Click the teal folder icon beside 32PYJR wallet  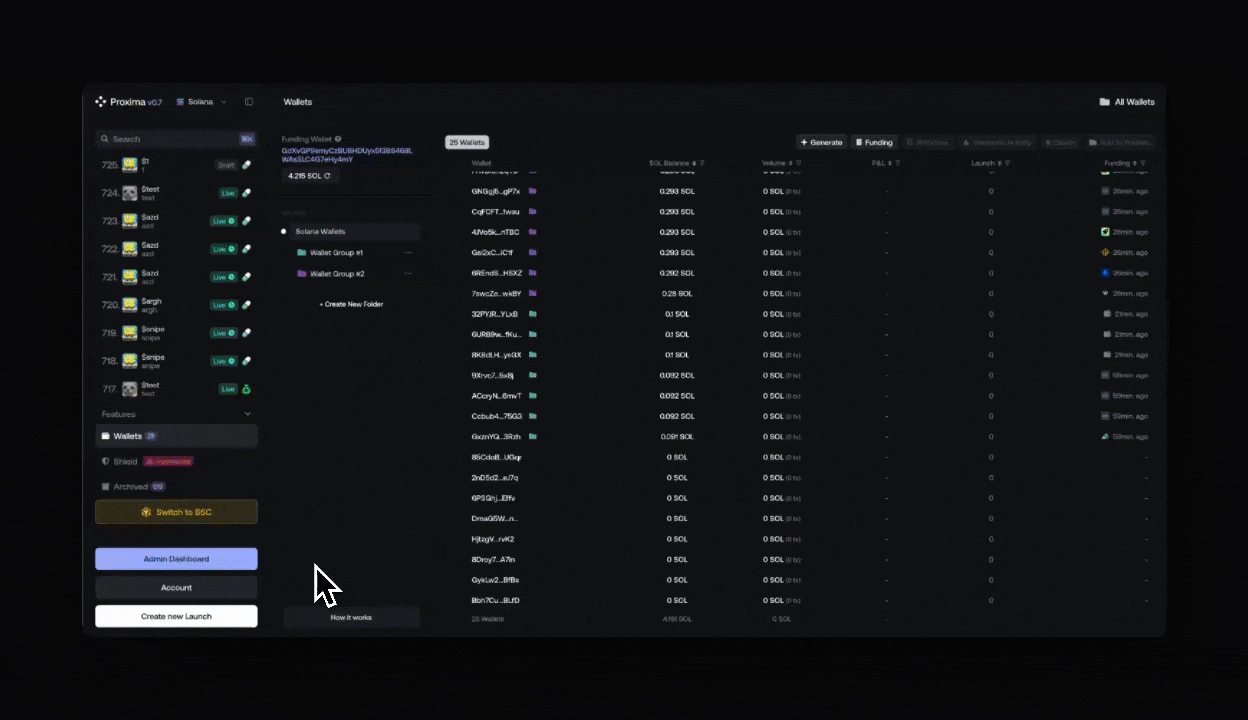[x=533, y=314]
